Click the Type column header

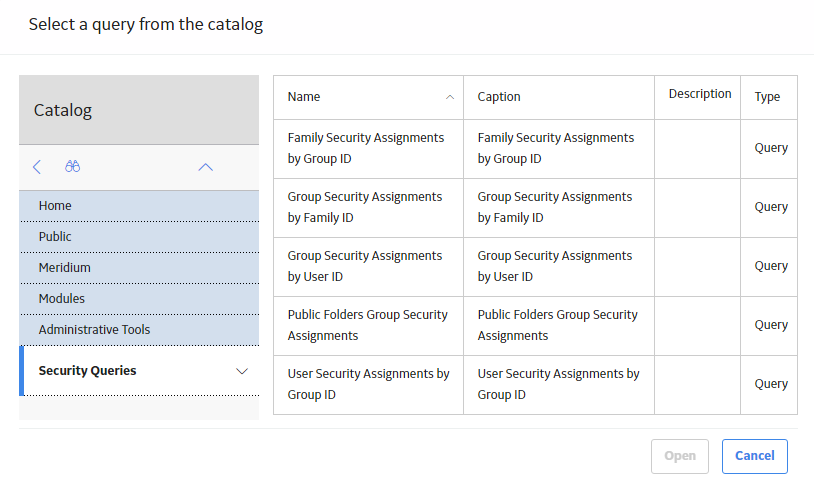coord(768,98)
